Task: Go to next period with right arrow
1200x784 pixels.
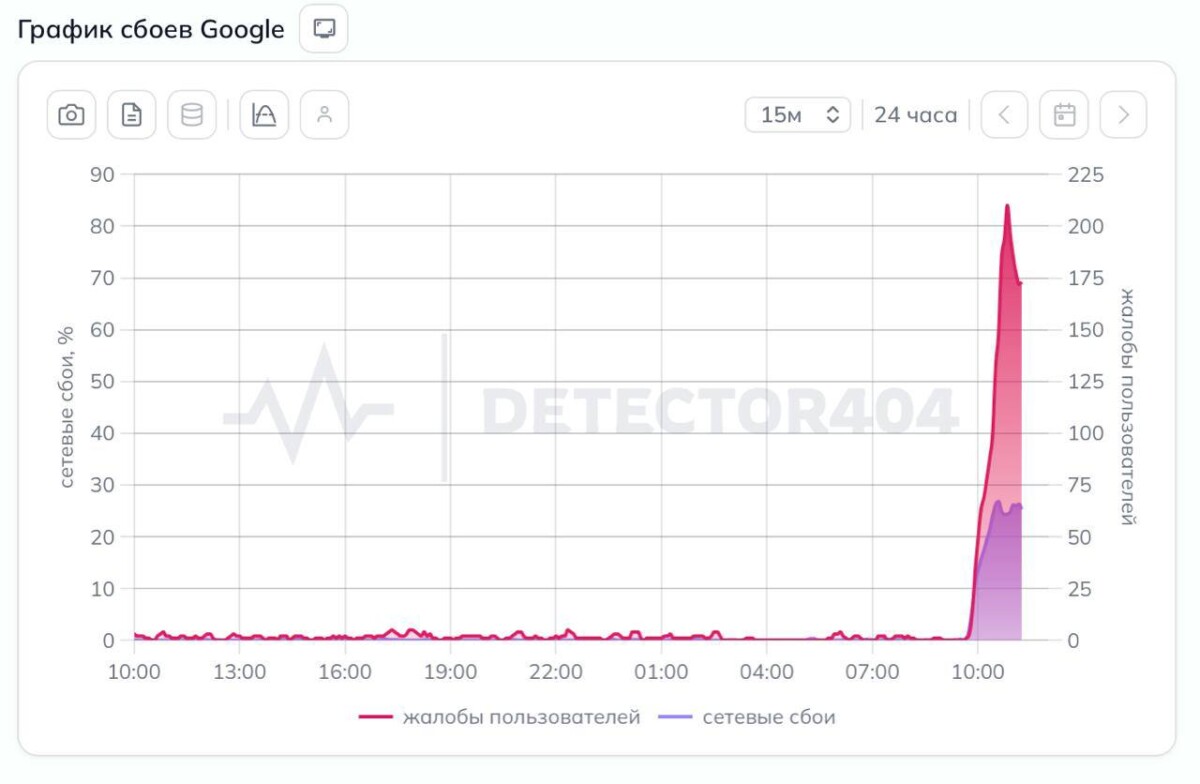Action: [x=1123, y=115]
